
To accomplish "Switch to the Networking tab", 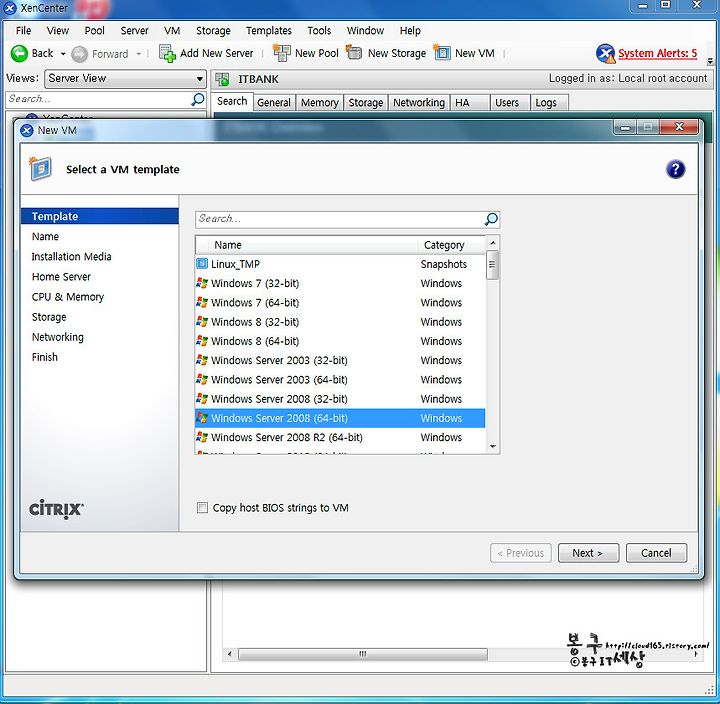I will pos(419,102).
